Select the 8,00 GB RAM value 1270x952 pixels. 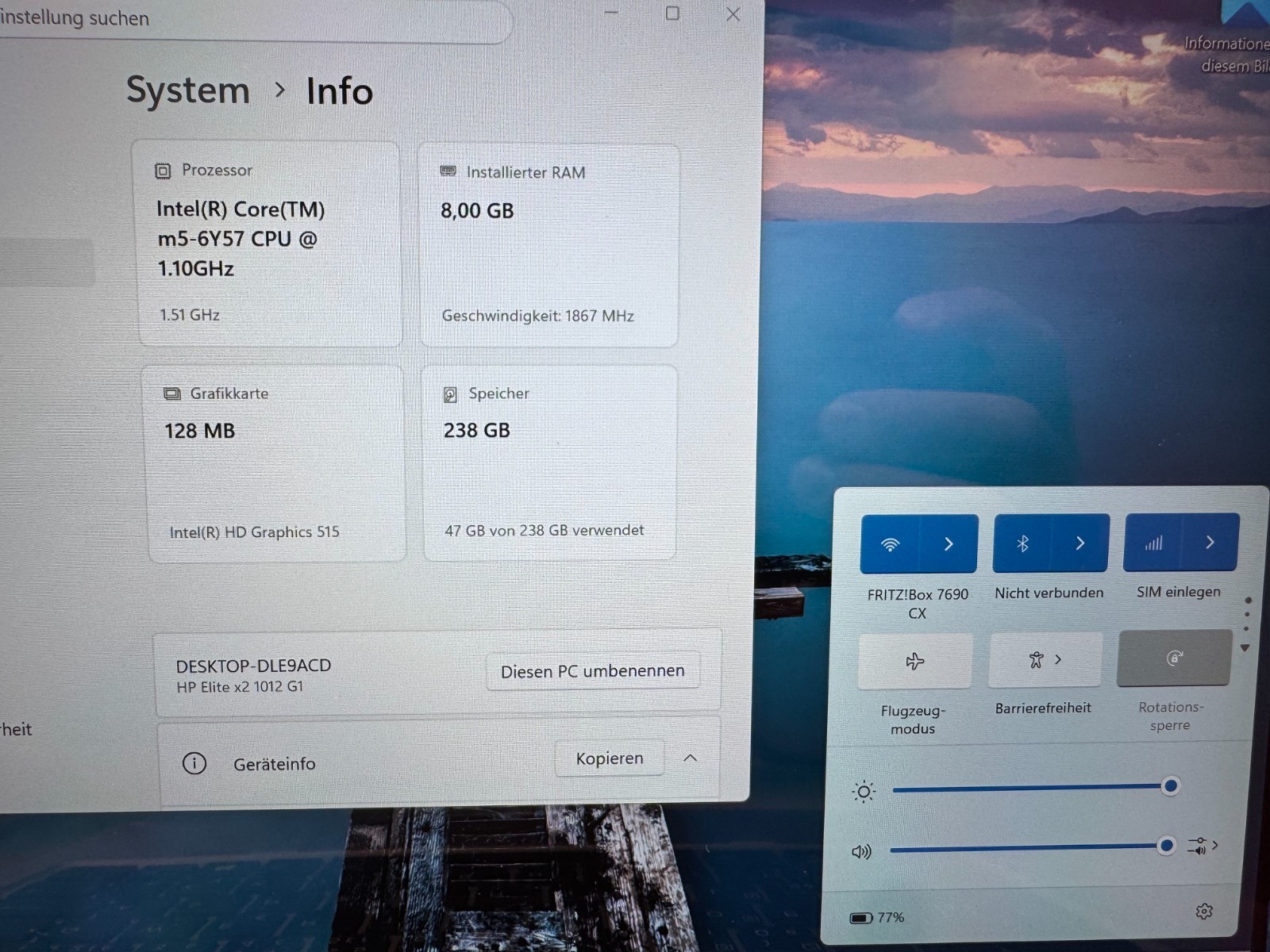477,211
